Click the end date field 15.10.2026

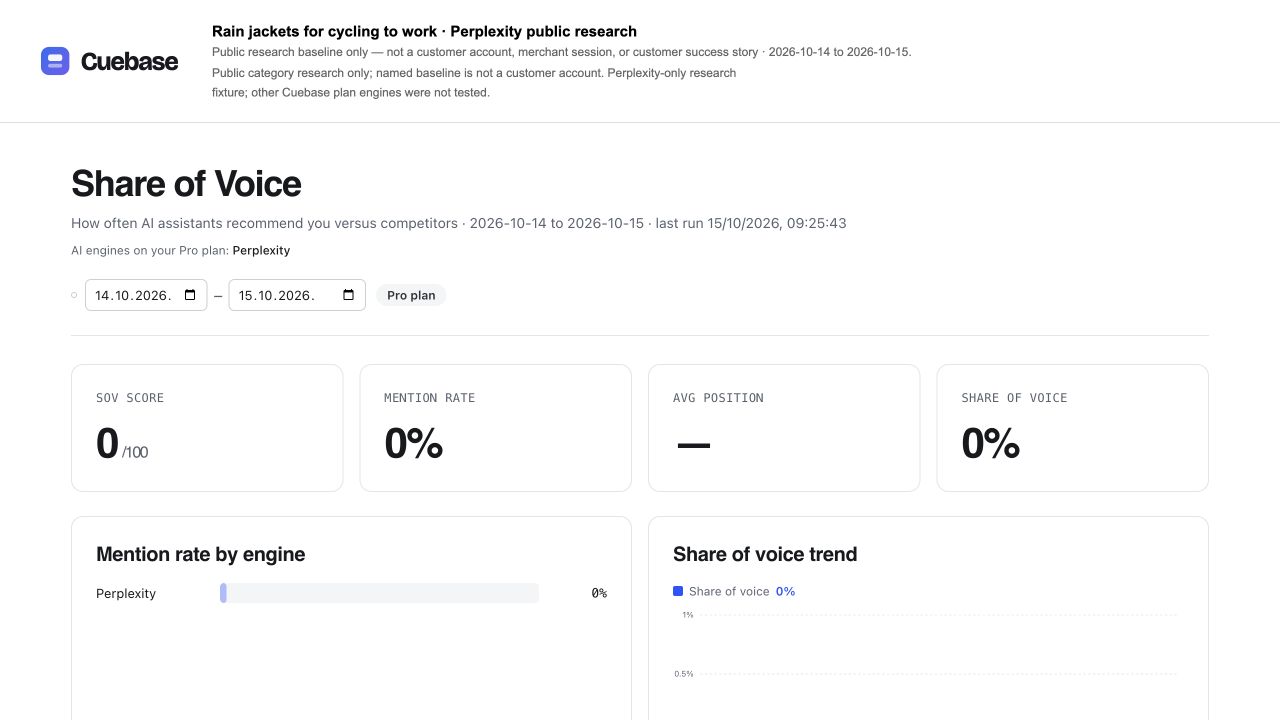297,295
